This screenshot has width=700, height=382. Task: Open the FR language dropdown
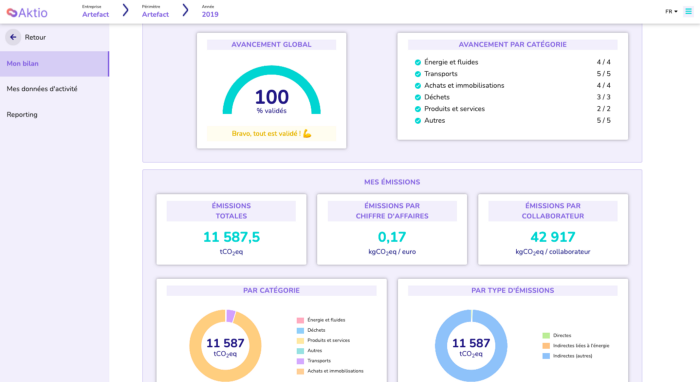[671, 12]
